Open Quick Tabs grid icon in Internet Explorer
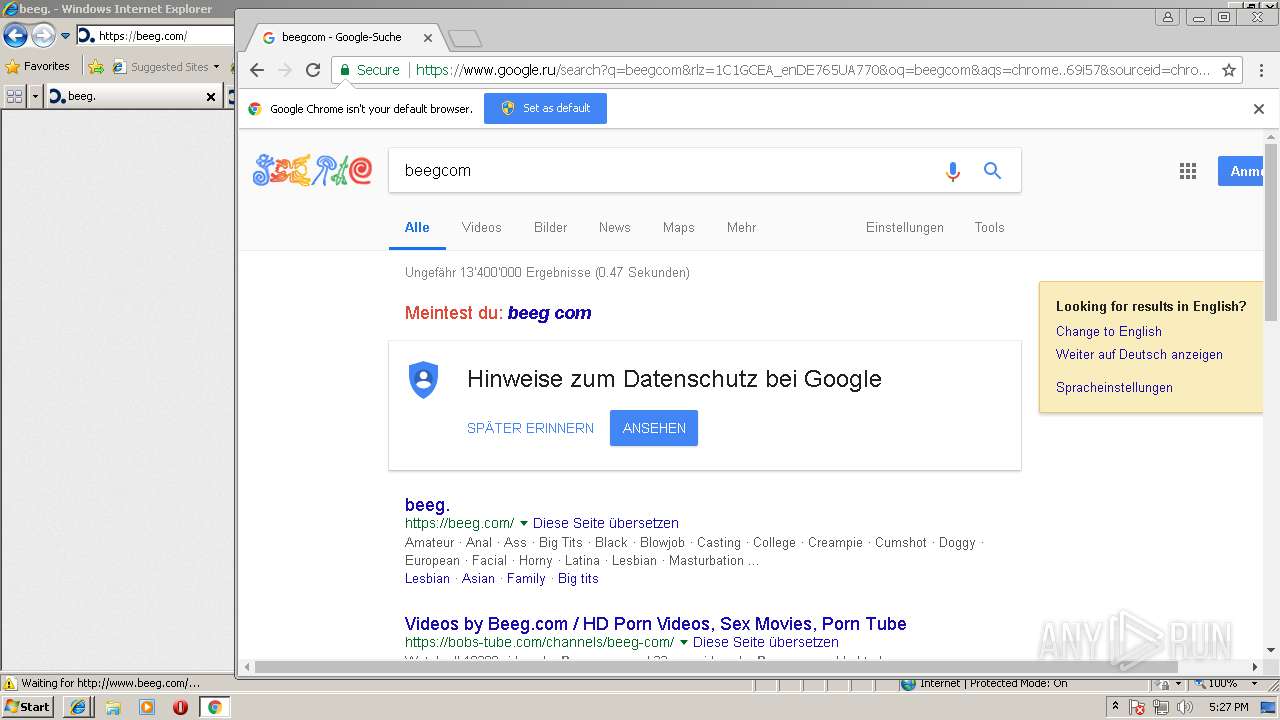The height and width of the screenshot is (720, 1280). coord(15,96)
